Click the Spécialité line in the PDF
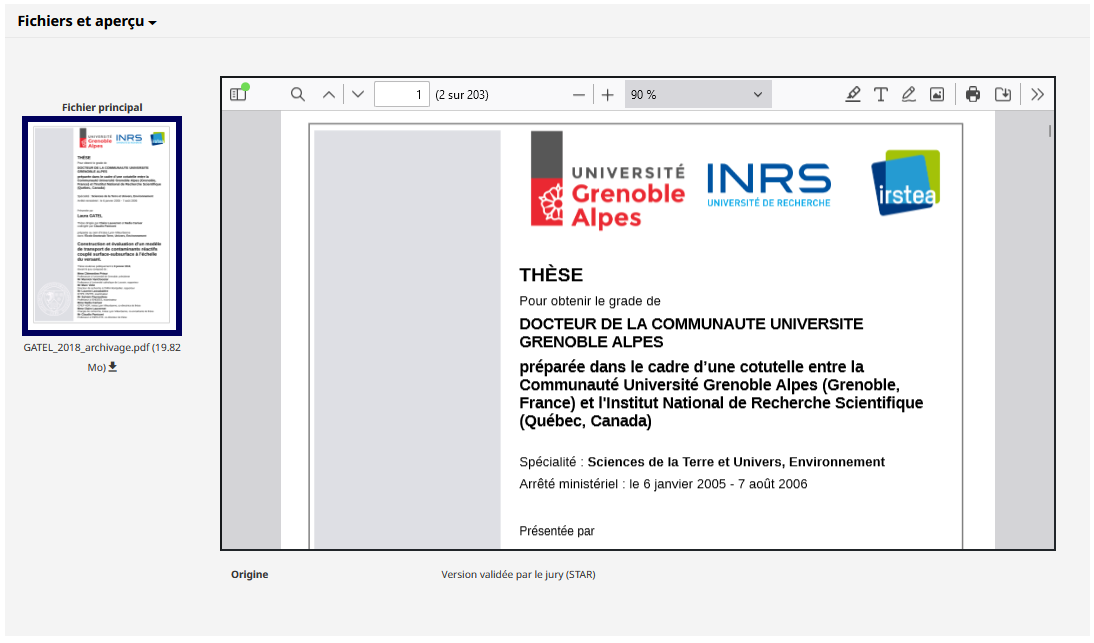Viewport: 1094px width, 643px height. (702, 462)
